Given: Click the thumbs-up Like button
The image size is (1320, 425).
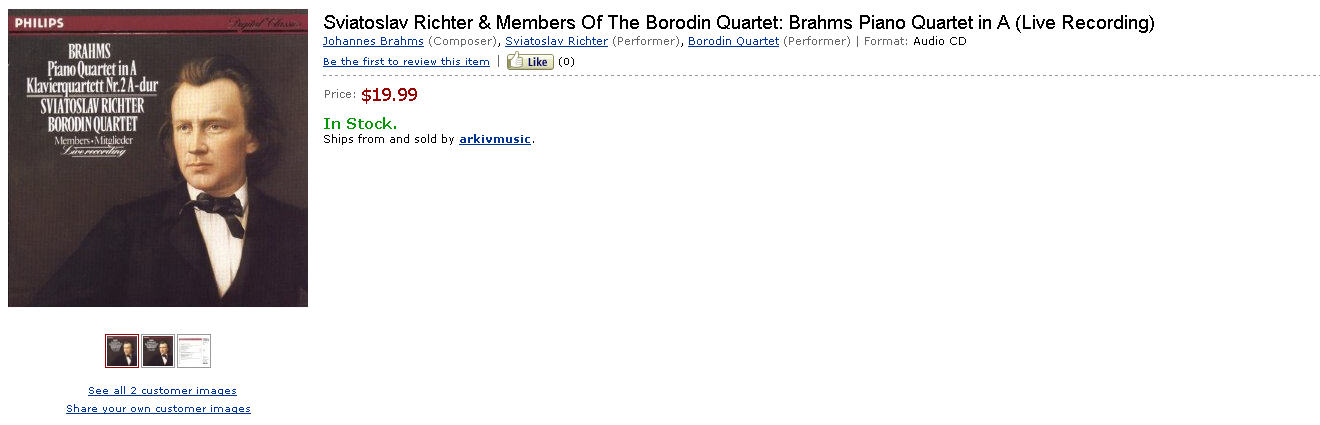Looking at the screenshot, I should 530,62.
